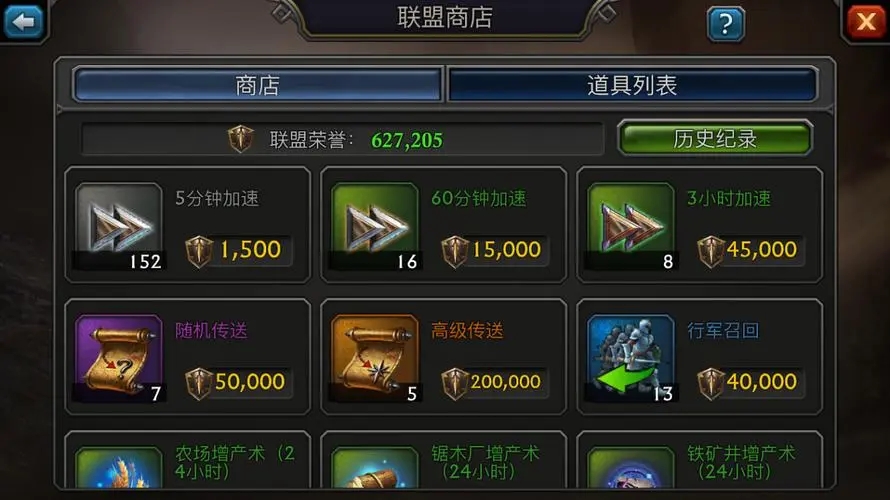Buy 5分钟加速 for 1,500 honor
The height and width of the screenshot is (500, 890).
238,251
